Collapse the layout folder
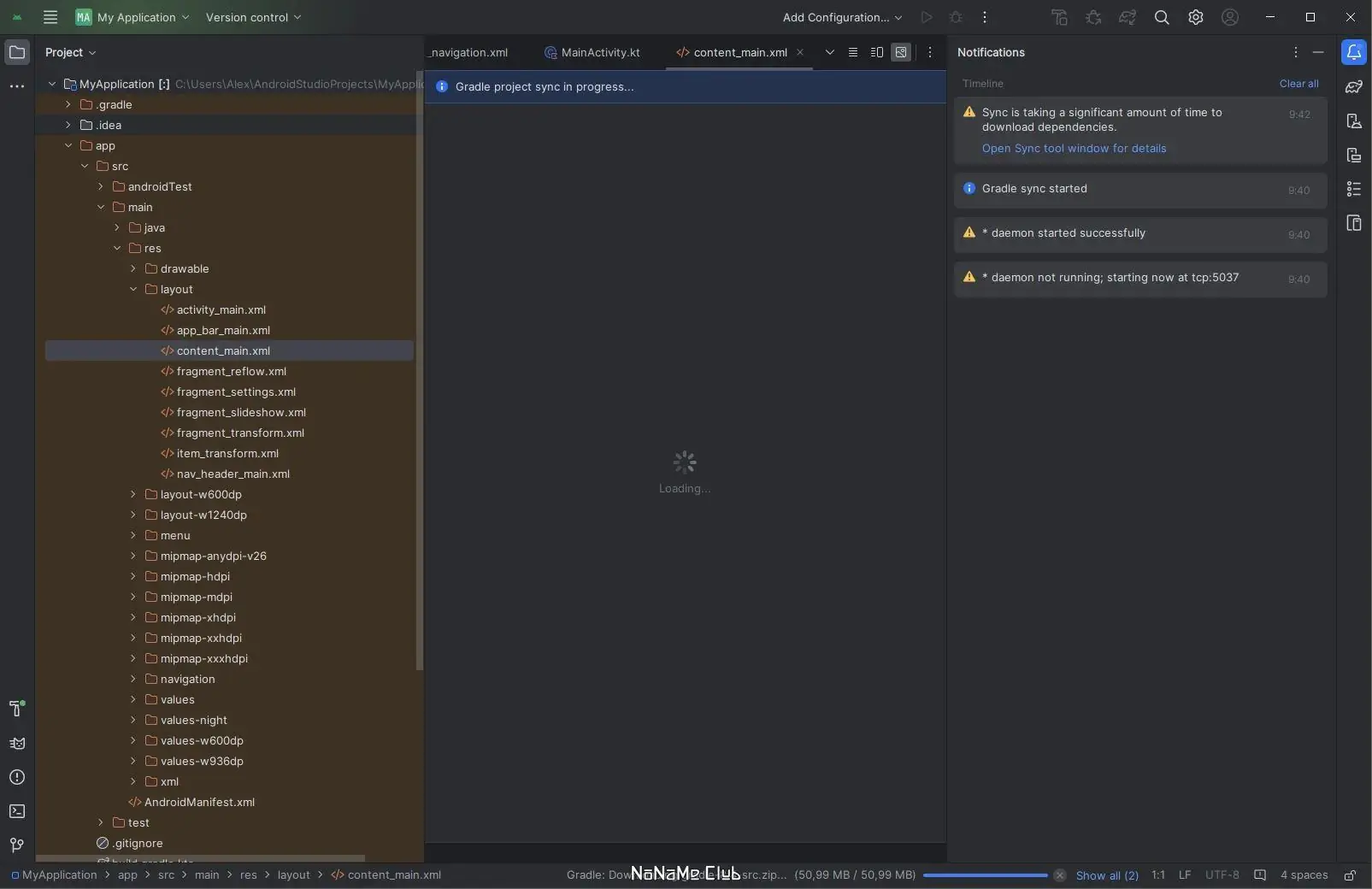The width and height of the screenshot is (1372, 889). pyautogui.click(x=133, y=289)
